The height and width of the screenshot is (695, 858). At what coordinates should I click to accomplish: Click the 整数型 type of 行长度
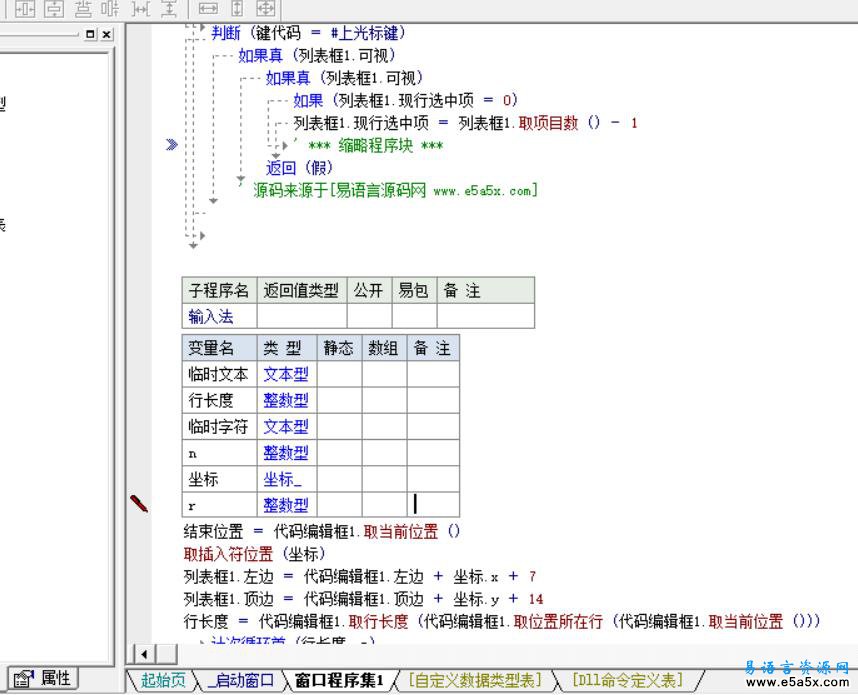[287, 401]
